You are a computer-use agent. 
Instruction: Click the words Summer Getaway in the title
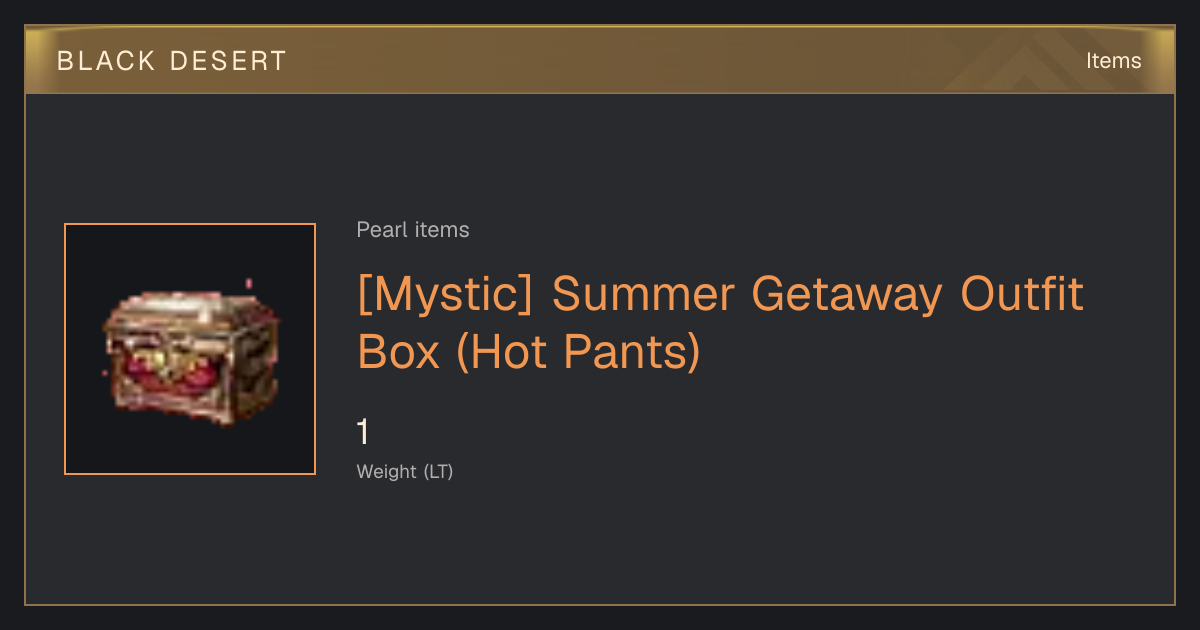748,296
